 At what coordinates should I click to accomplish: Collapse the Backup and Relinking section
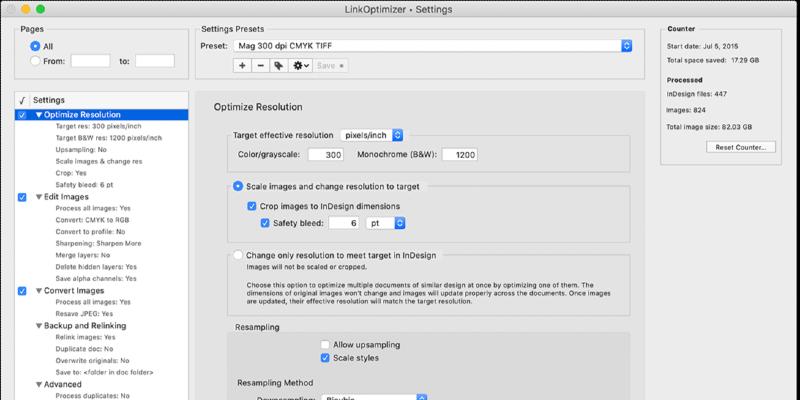[39, 326]
